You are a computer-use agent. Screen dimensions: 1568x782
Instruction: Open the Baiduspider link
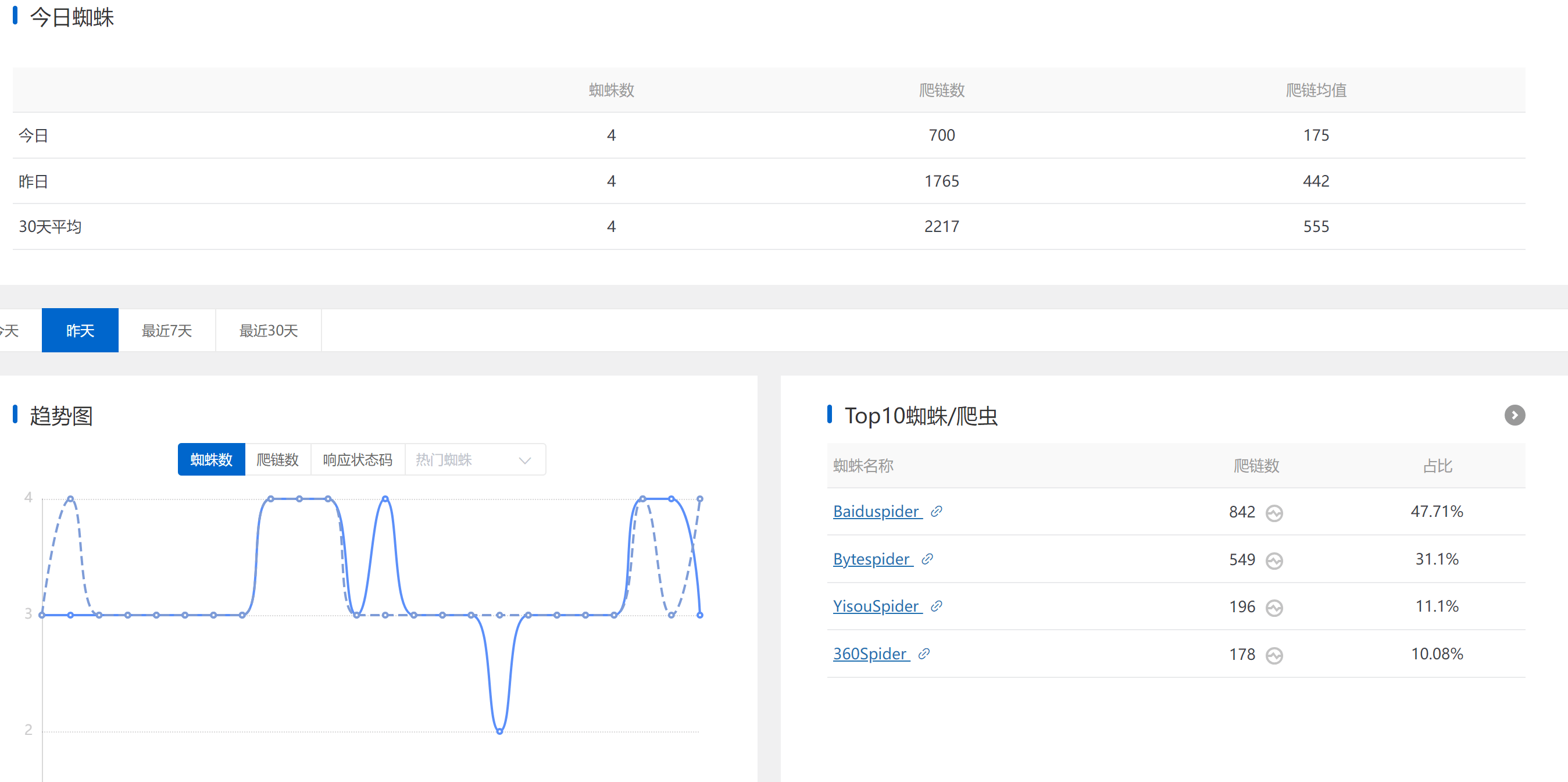click(x=877, y=511)
